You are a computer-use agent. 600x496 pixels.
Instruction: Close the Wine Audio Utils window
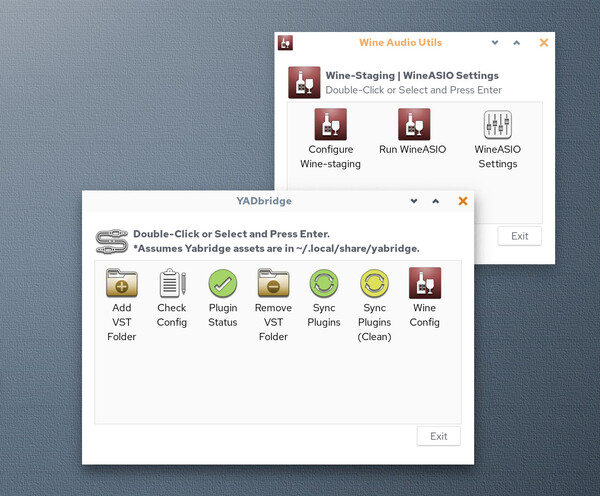pyautogui.click(x=544, y=42)
